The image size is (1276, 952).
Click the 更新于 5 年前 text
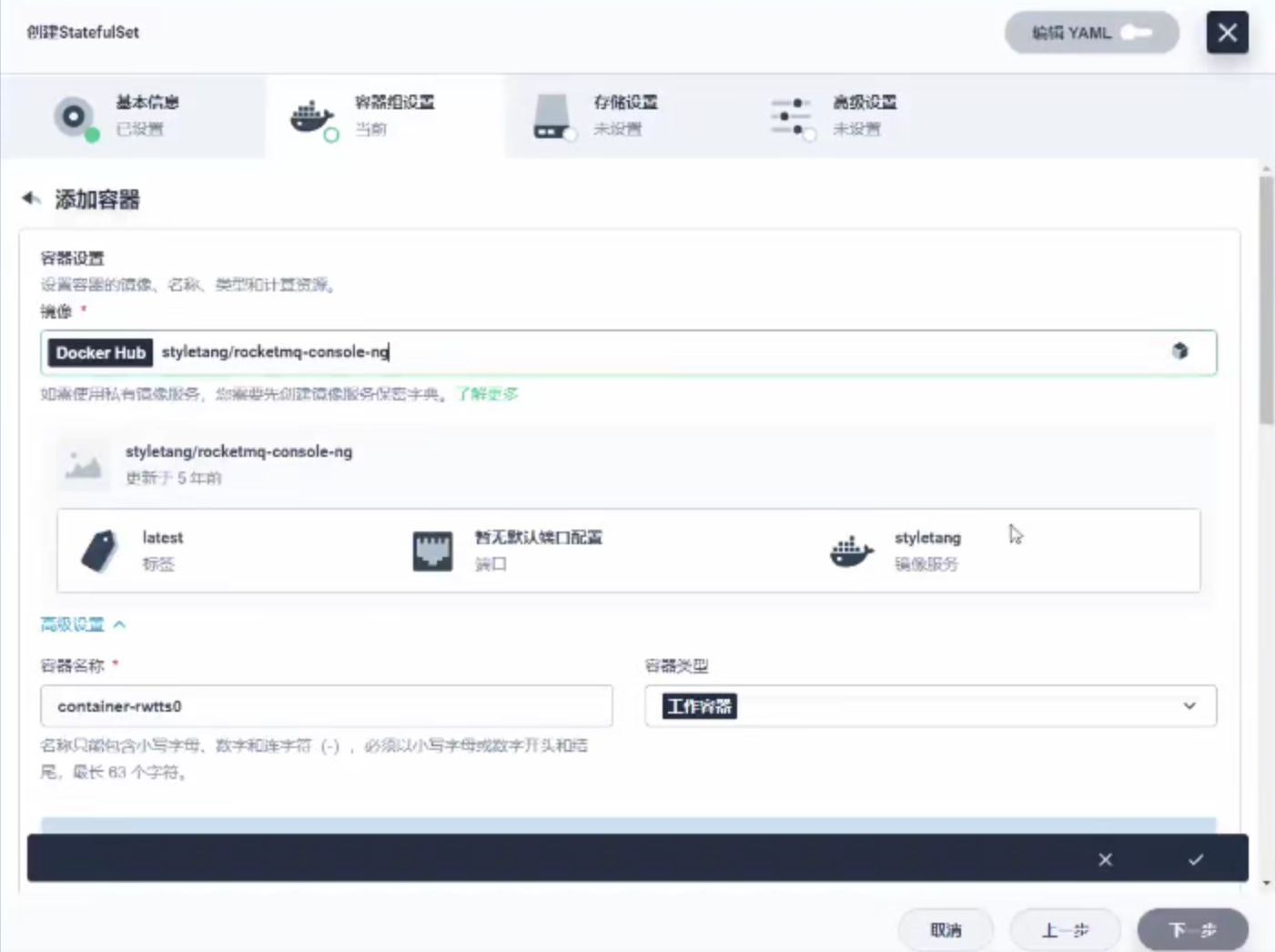tap(173, 478)
